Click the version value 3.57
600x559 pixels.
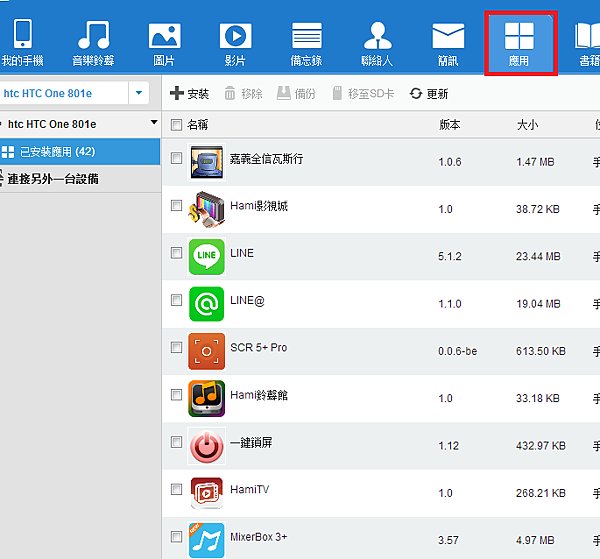[x=448, y=540]
